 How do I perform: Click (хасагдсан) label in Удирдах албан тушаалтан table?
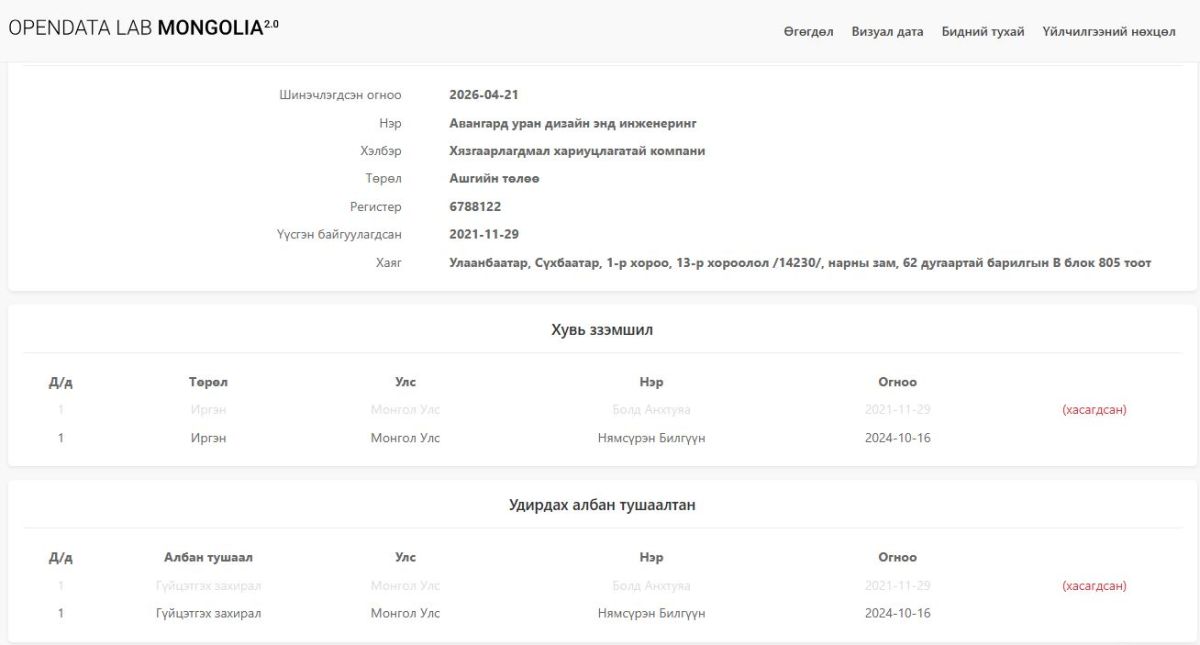pos(1093,586)
